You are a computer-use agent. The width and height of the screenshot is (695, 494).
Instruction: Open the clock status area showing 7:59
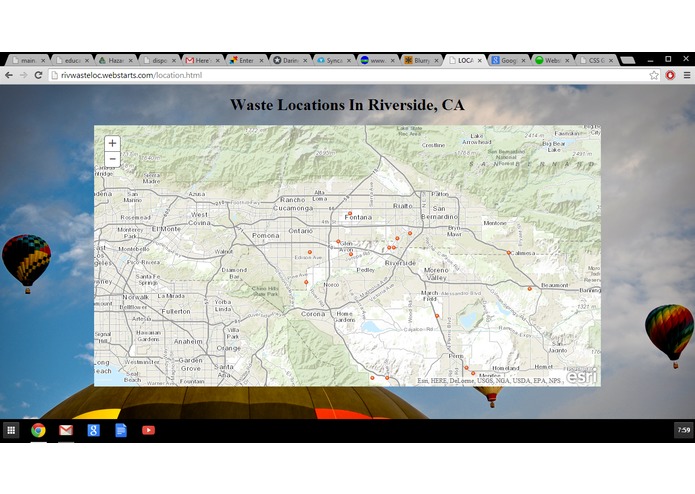coord(683,430)
